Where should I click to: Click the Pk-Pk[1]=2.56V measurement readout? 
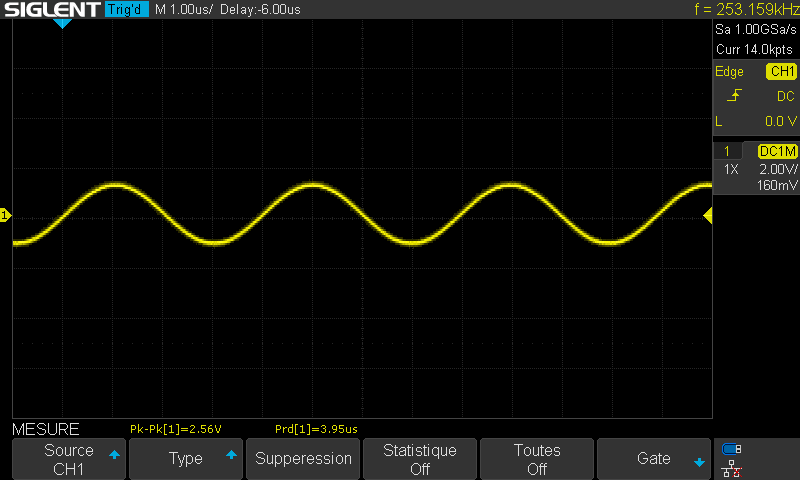[176, 429]
